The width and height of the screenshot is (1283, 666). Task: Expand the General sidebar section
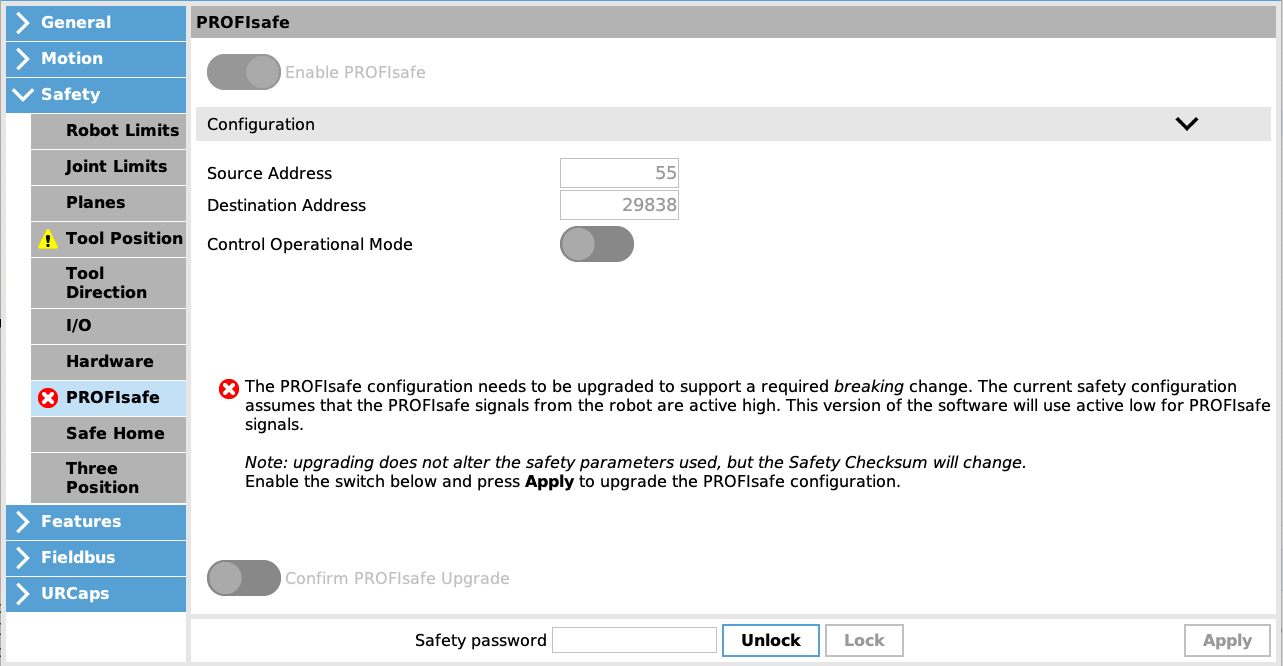pos(96,22)
